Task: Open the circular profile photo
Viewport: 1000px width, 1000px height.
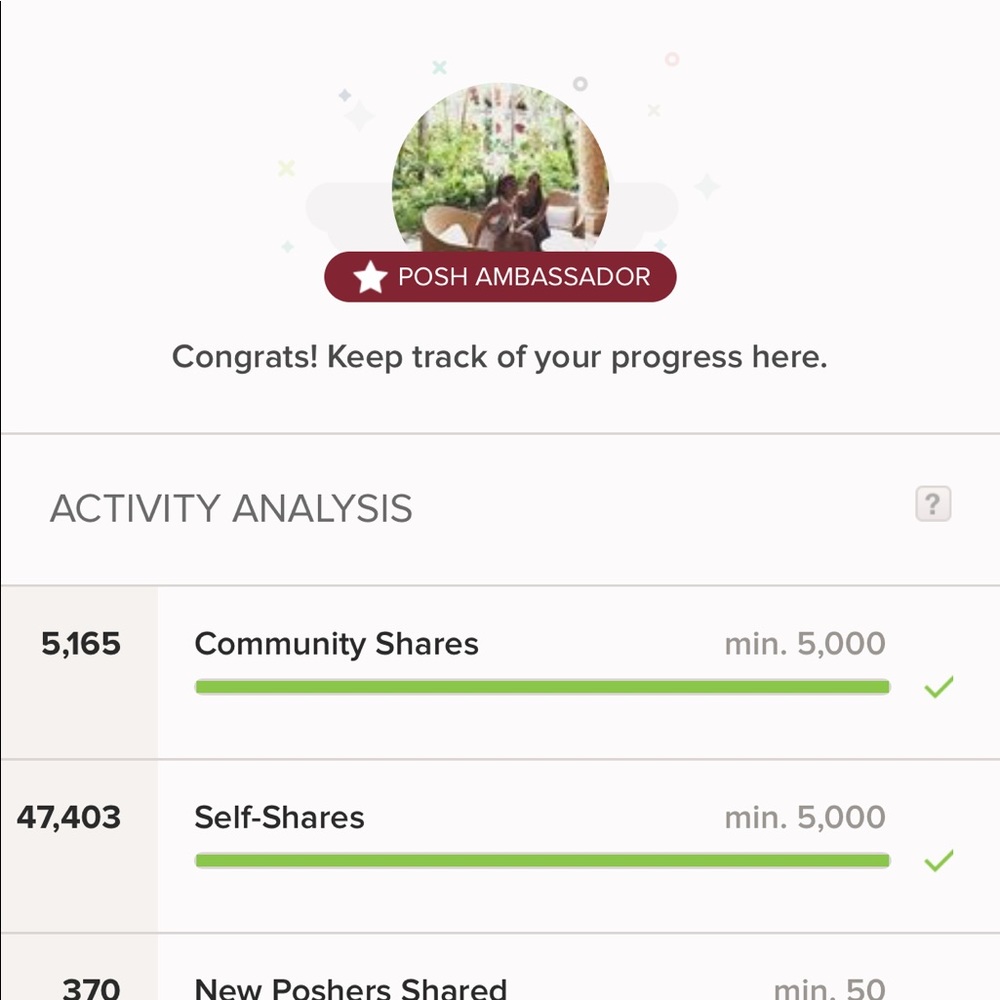Action: click(x=500, y=169)
